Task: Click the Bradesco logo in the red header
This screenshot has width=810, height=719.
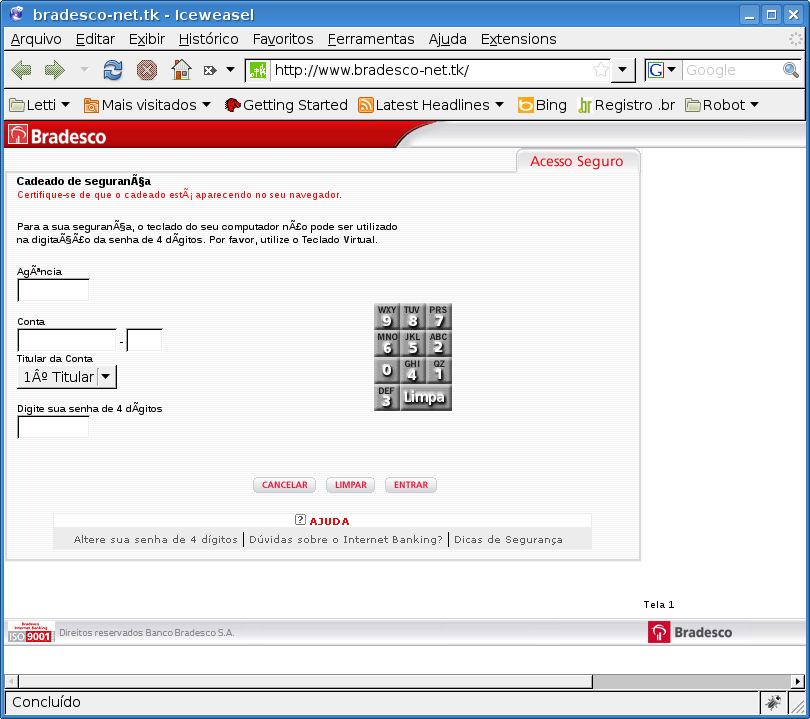Action: pos(57,136)
